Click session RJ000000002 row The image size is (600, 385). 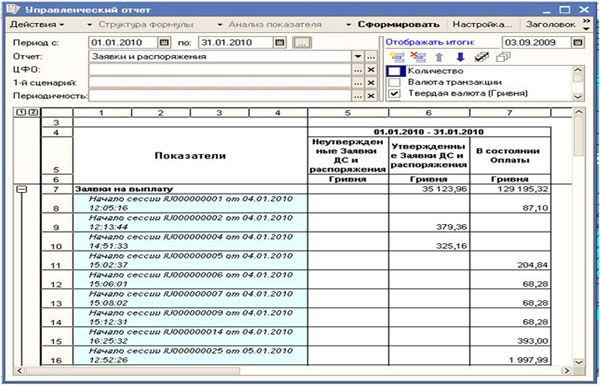(x=190, y=223)
